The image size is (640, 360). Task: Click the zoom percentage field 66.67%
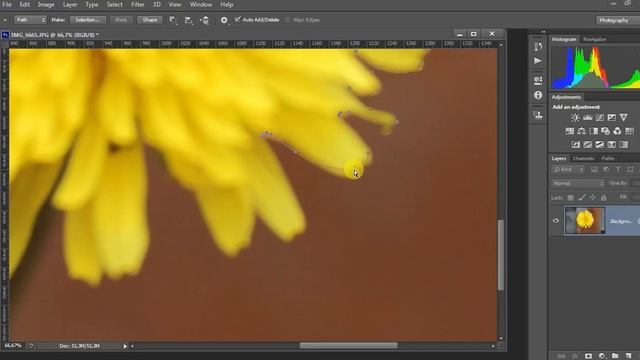pos(13,346)
